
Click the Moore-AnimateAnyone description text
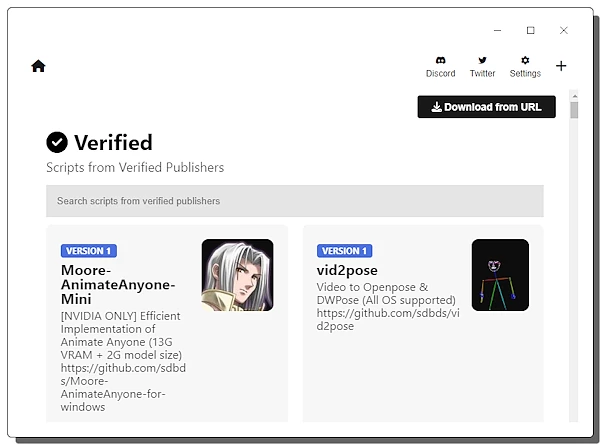(x=123, y=361)
